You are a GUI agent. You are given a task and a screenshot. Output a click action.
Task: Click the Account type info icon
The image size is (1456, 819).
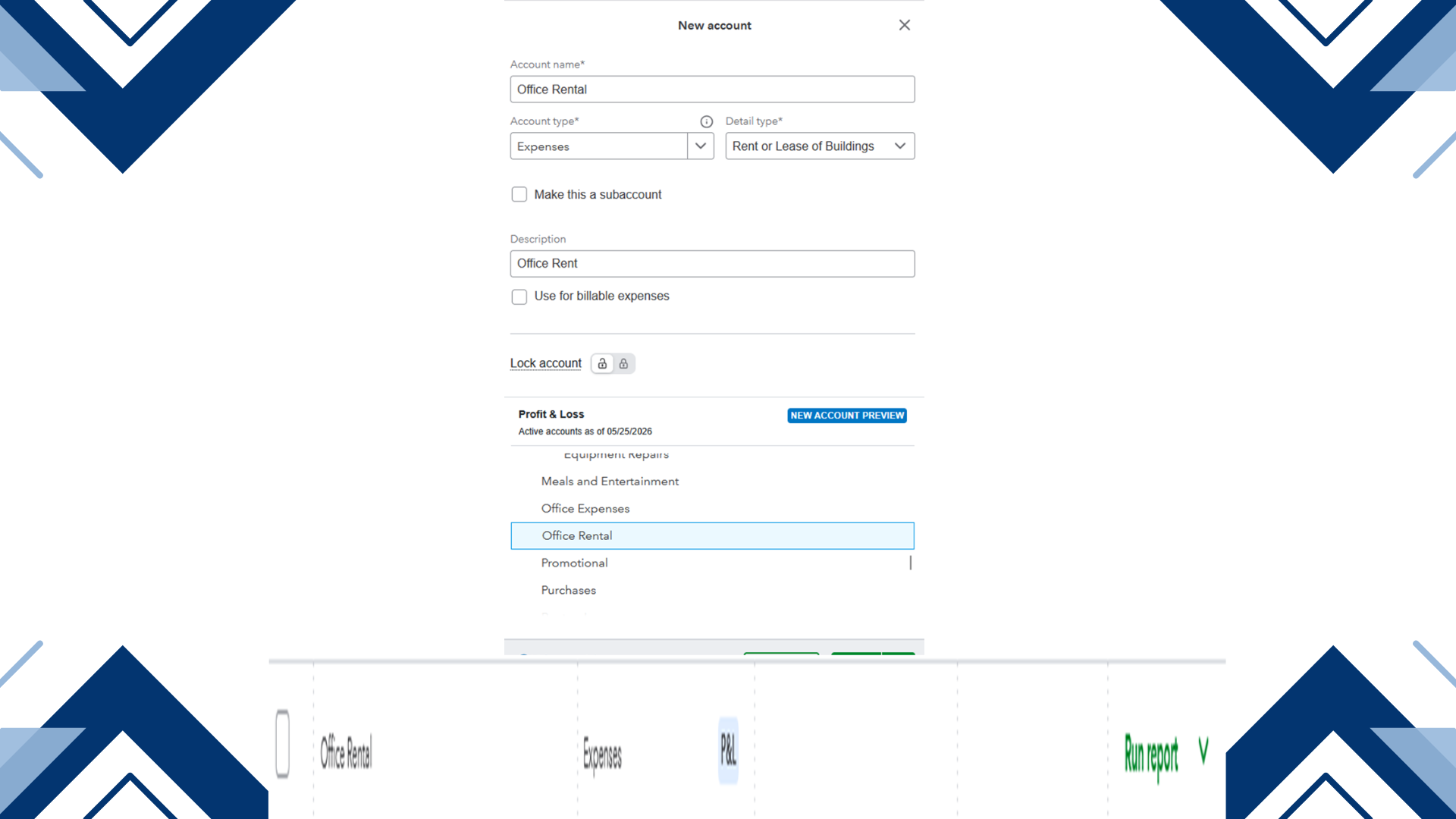tap(706, 121)
